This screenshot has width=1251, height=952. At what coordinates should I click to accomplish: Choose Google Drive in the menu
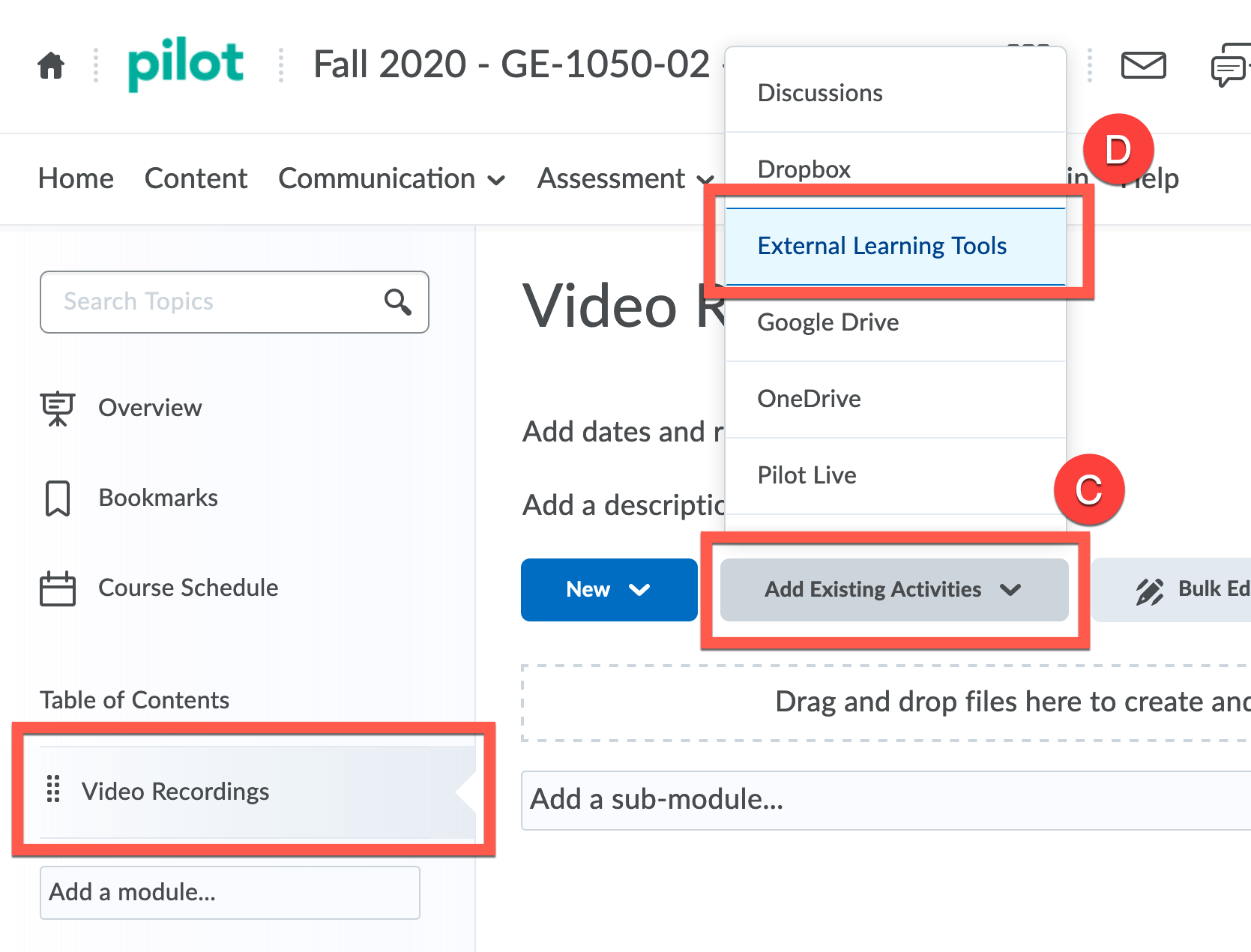pyautogui.click(x=828, y=322)
